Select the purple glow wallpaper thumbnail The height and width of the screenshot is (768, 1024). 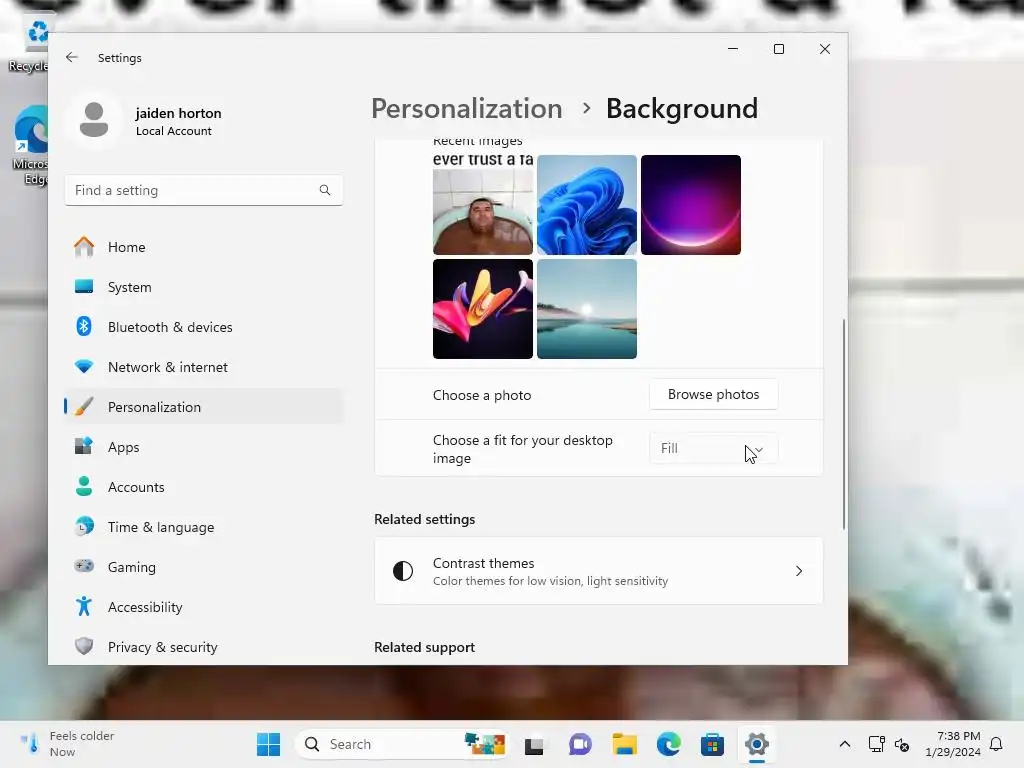pos(690,204)
